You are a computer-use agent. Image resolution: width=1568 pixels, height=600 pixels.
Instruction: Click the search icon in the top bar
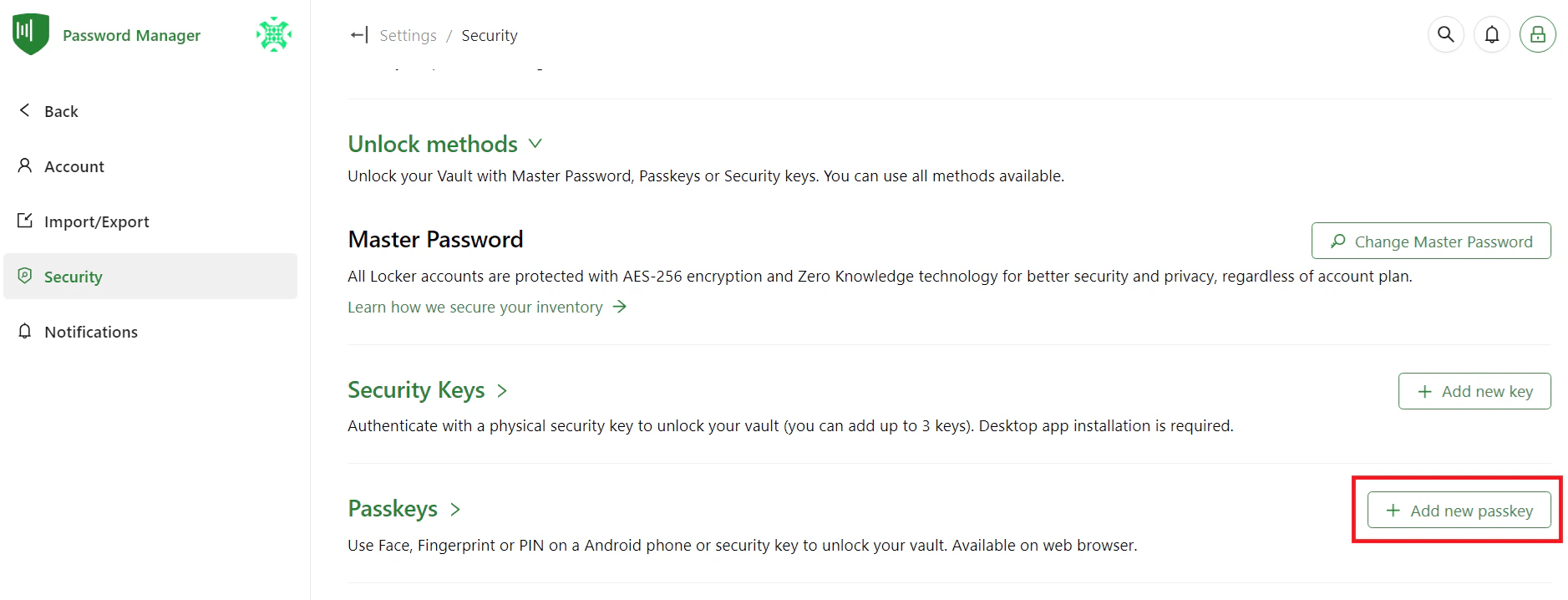(1446, 34)
